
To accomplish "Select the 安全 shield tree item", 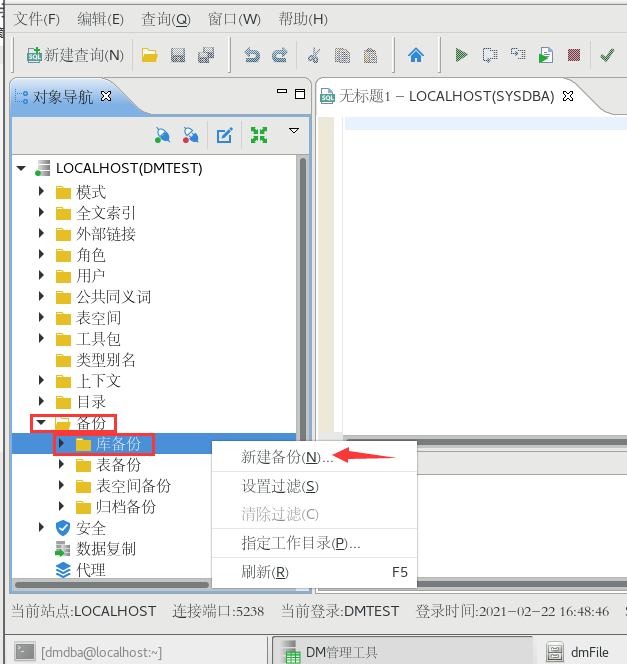I will [x=91, y=528].
